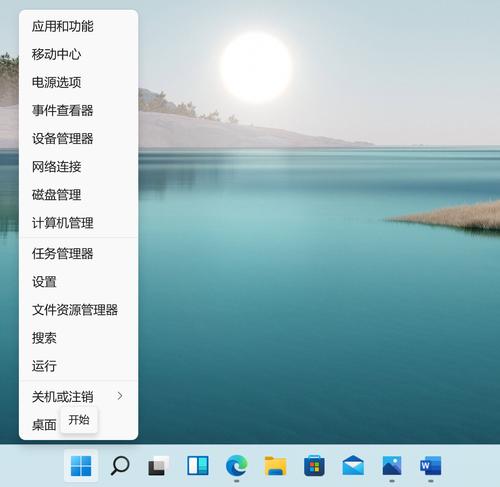
Task: Open the 关机或注销 menu entry
Action: coord(79,397)
